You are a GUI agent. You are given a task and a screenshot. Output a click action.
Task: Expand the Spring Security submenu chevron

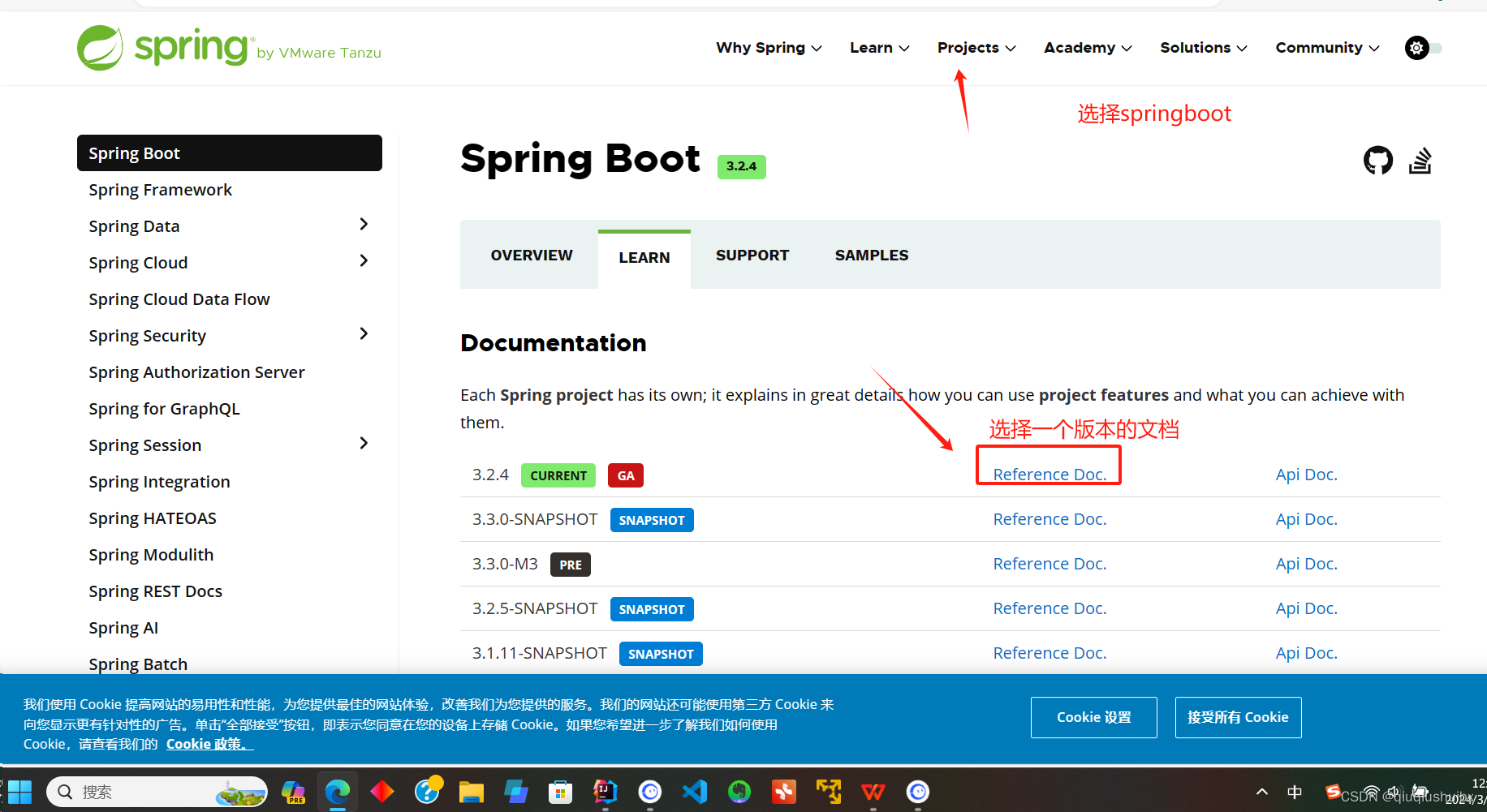tap(364, 334)
